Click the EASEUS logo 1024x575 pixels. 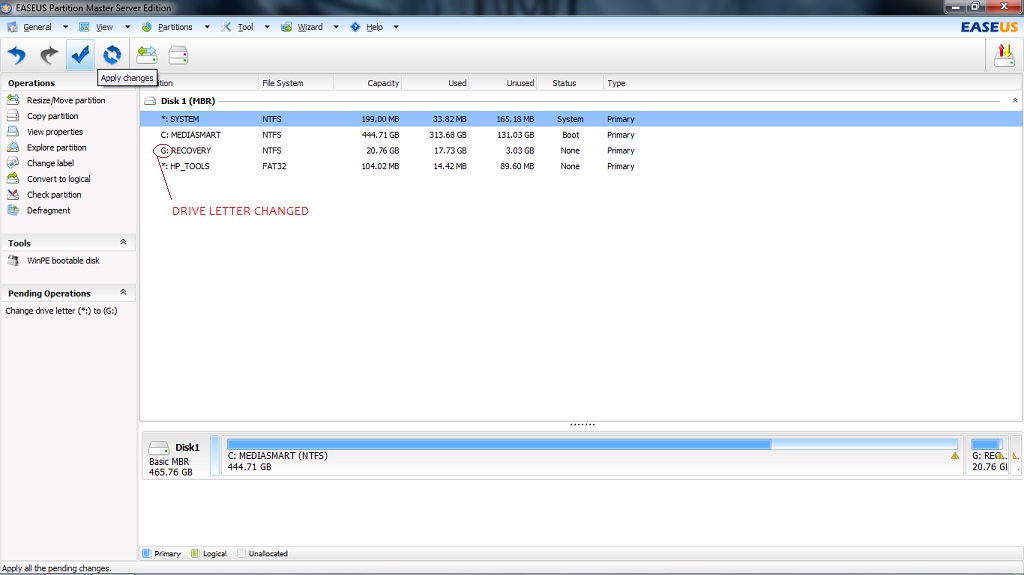[989, 27]
